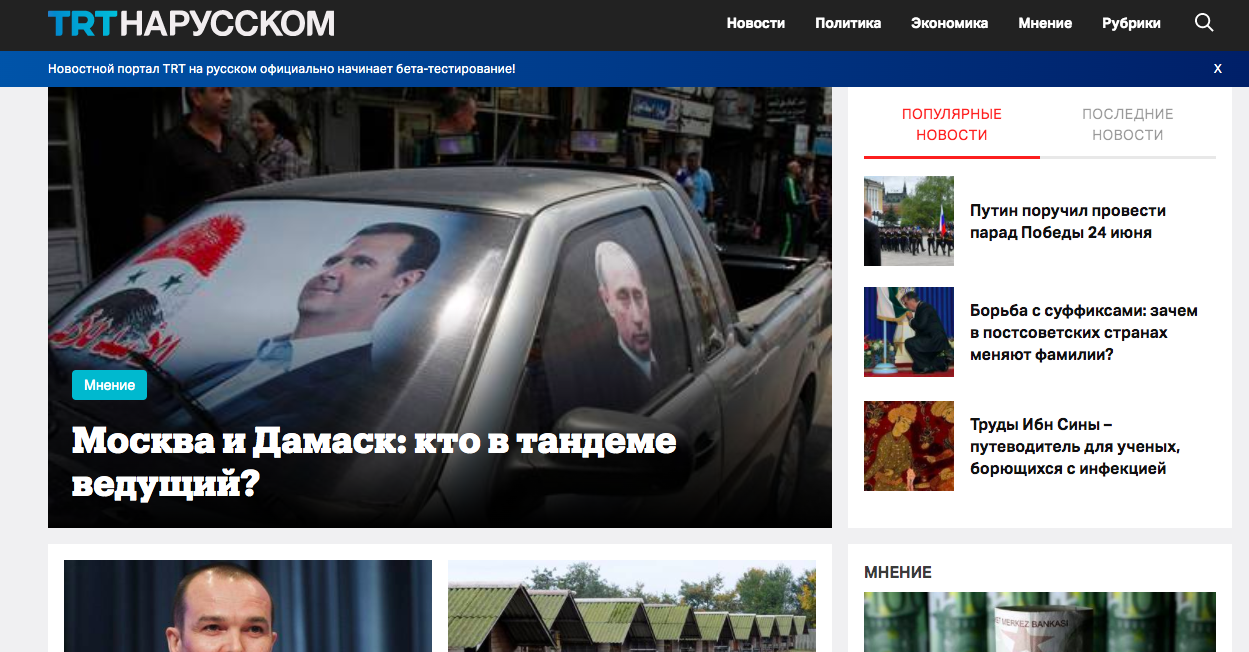The width and height of the screenshot is (1249, 652).
Task: Switch to the Популярные новости tab
Action: click(x=951, y=125)
